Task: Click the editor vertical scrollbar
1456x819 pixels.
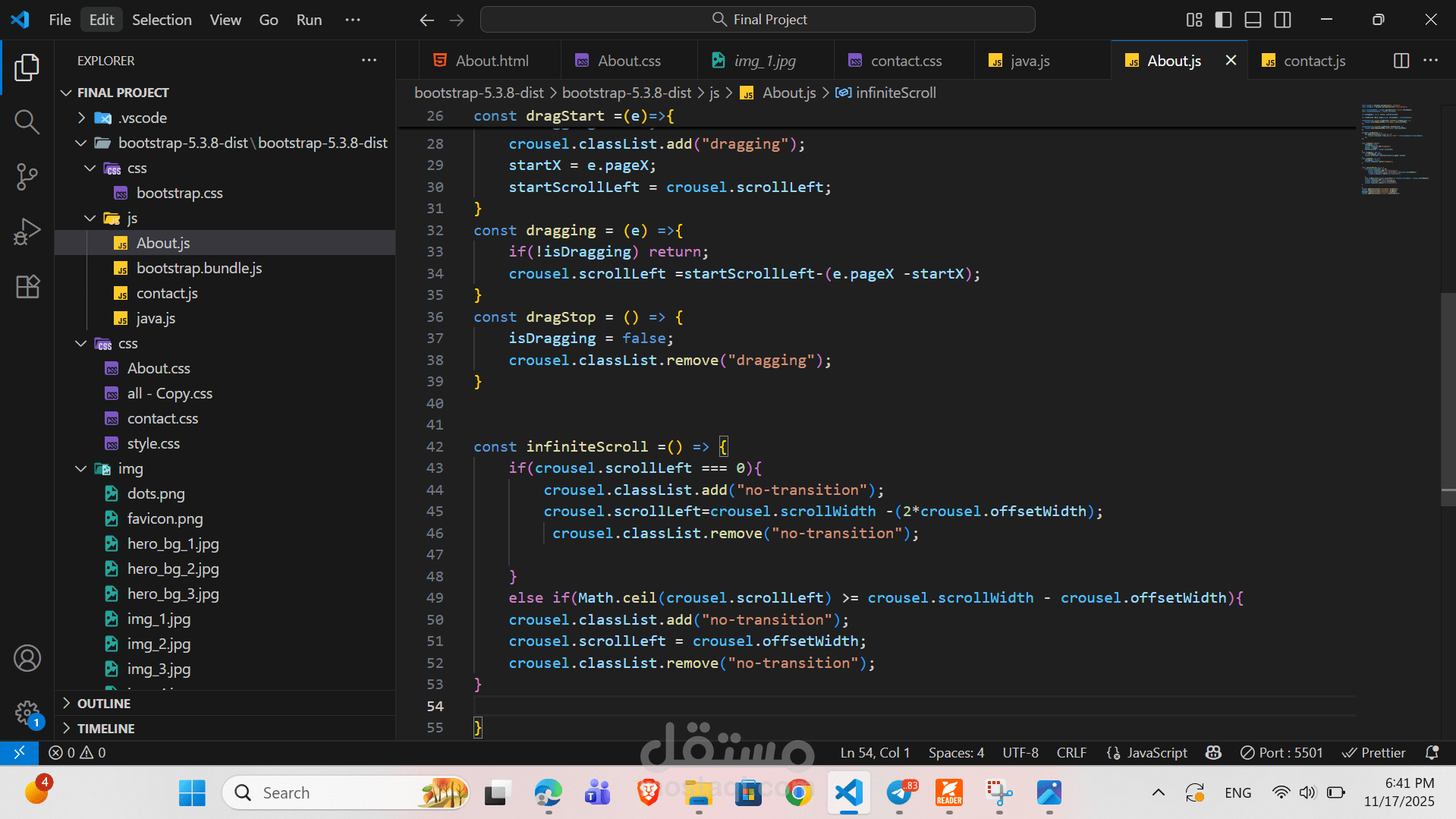Action: pyautogui.click(x=1448, y=395)
